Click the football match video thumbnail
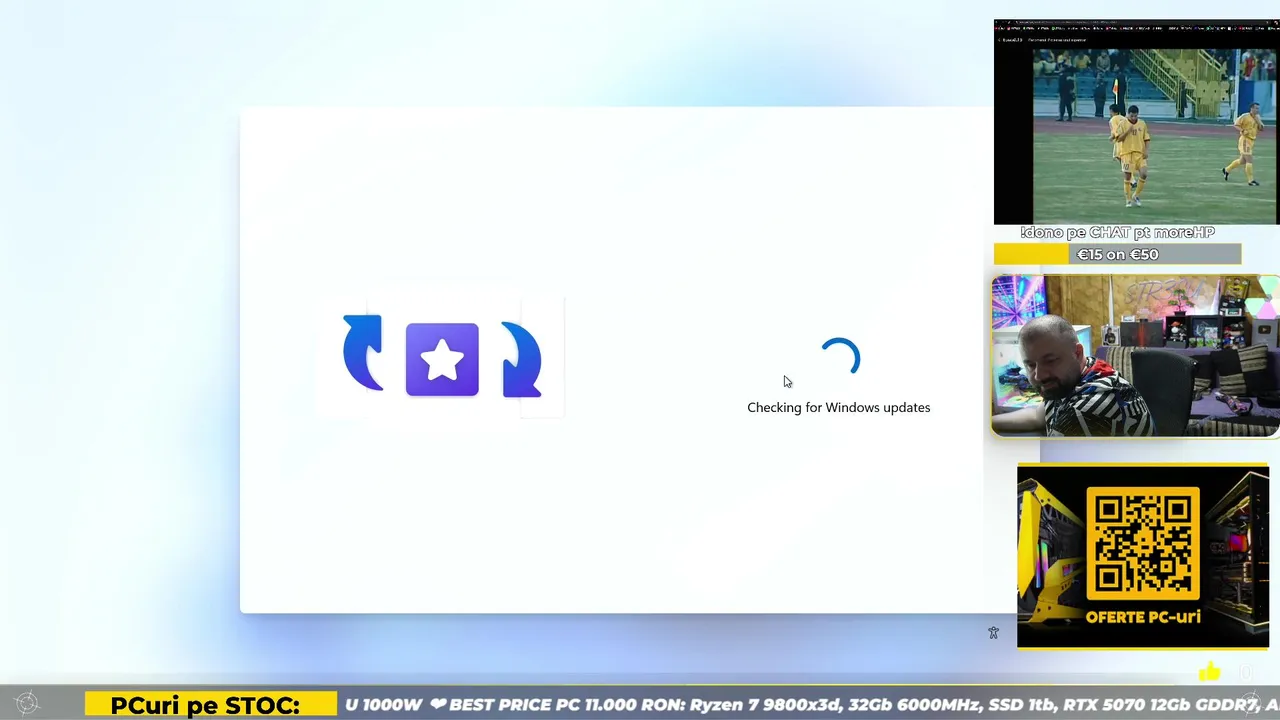Viewport: 1280px width, 720px height. pos(1137,122)
